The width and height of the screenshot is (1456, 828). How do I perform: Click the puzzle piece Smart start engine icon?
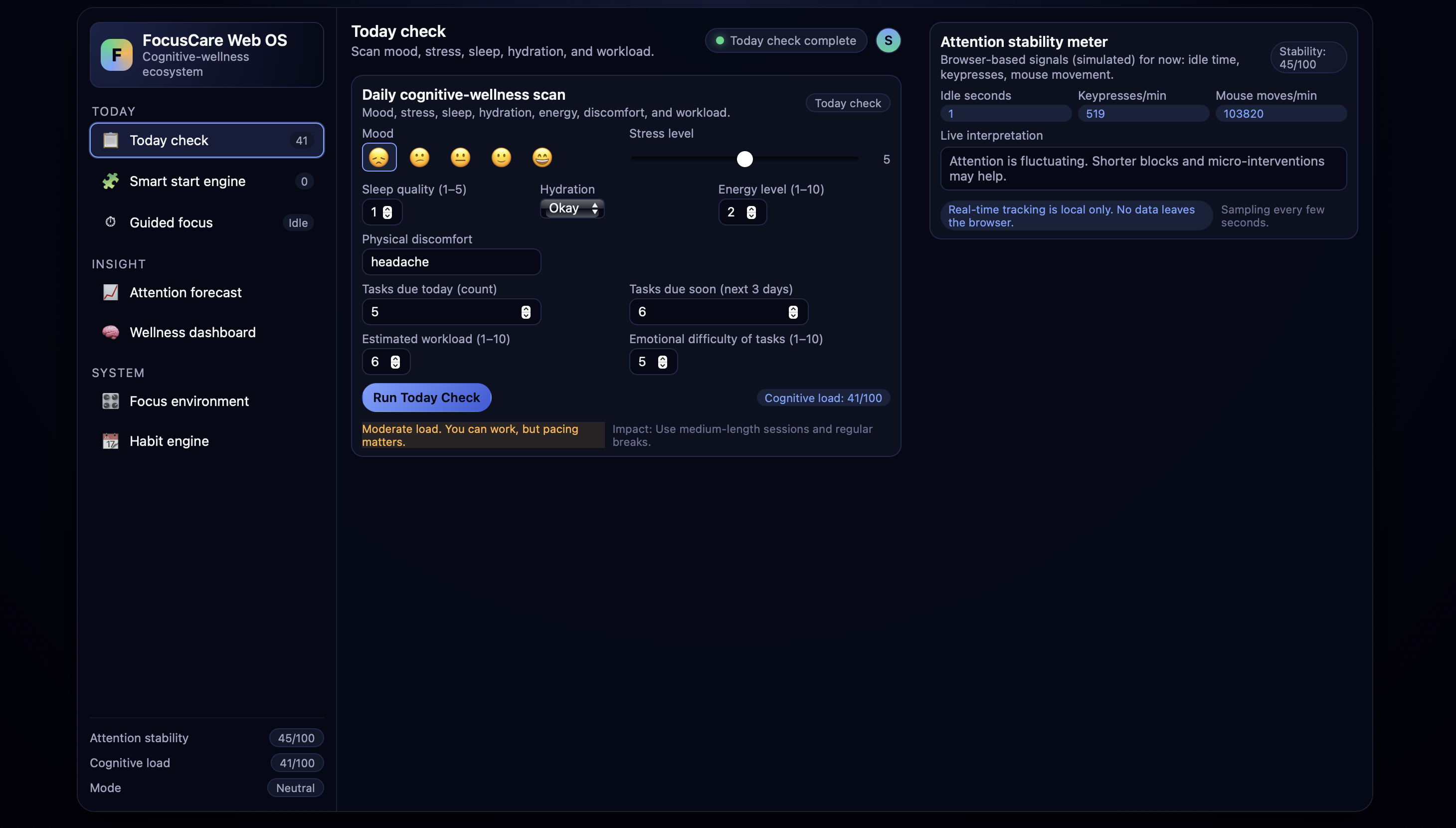[110, 181]
